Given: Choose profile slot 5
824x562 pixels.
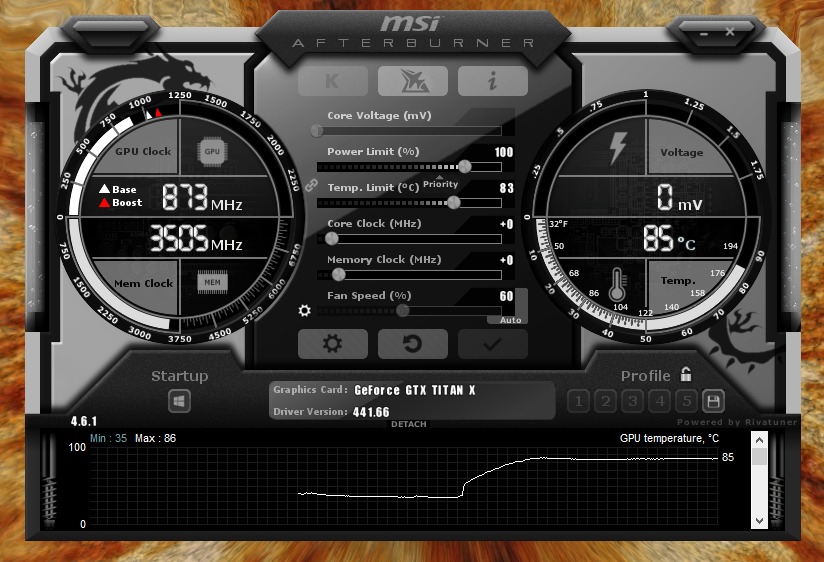Looking at the screenshot, I should coord(686,402).
